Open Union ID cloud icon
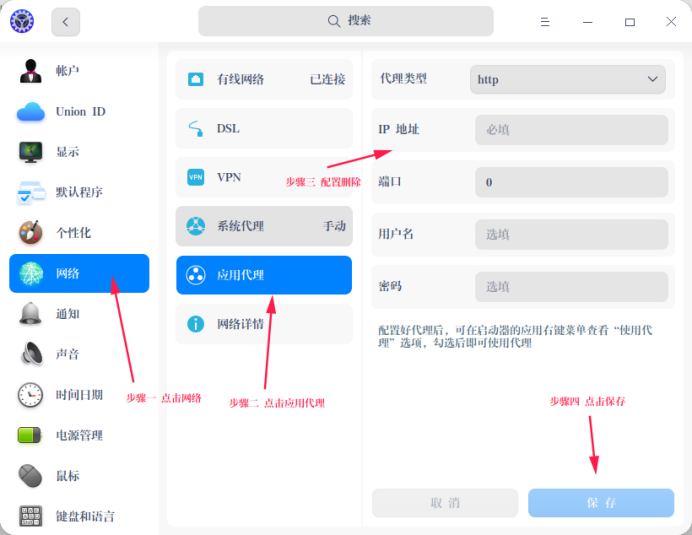 click(x=30, y=112)
